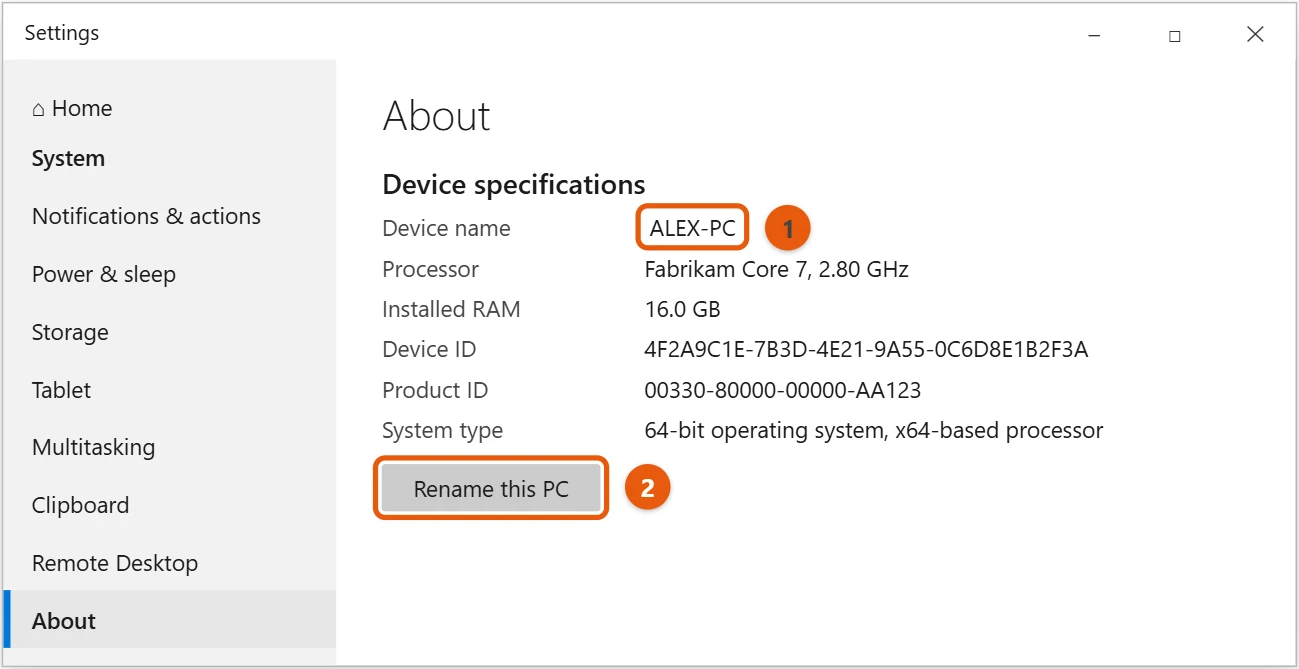Viewport: 1299px width, 669px height.
Task: Click the Device name label
Action: [446, 228]
